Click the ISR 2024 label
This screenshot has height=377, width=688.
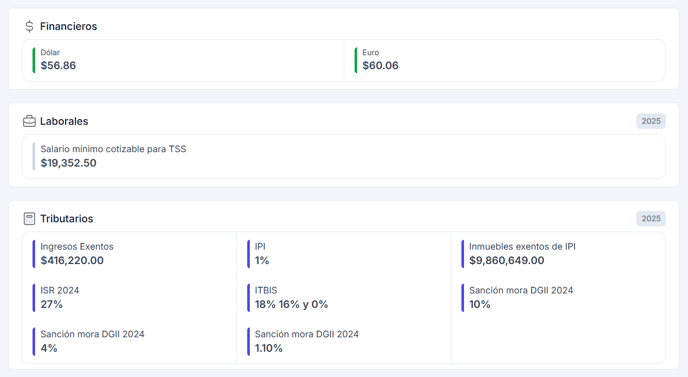coord(60,290)
